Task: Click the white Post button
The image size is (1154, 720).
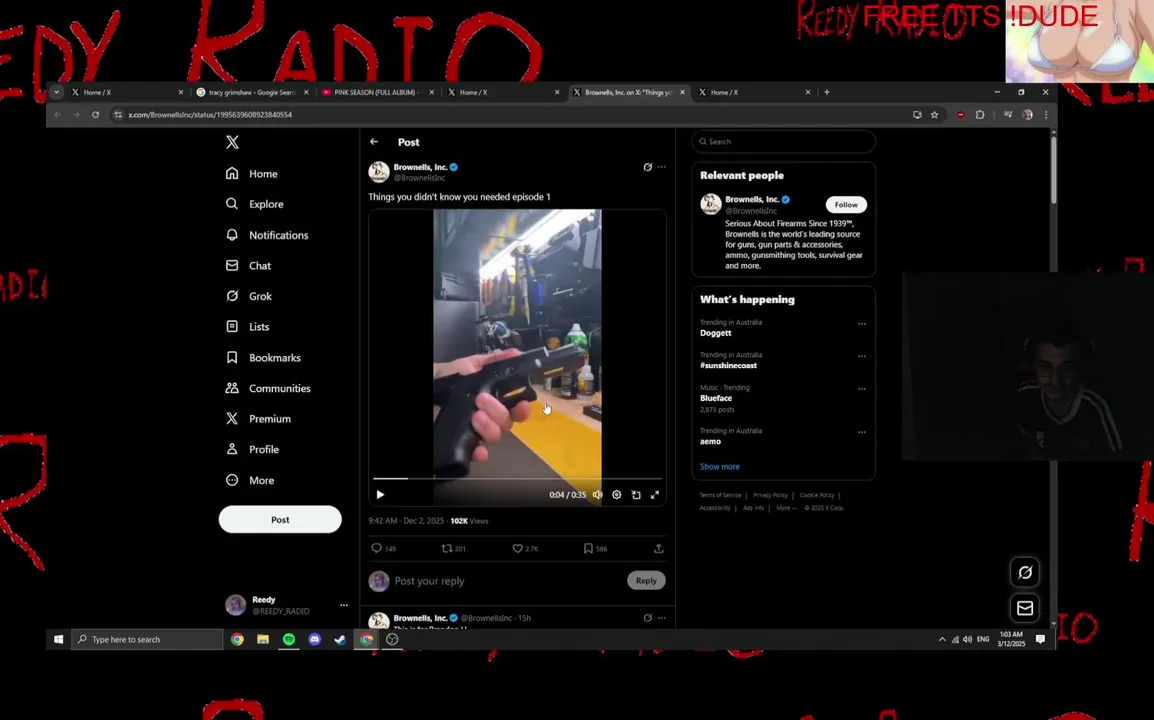Action: [280, 519]
